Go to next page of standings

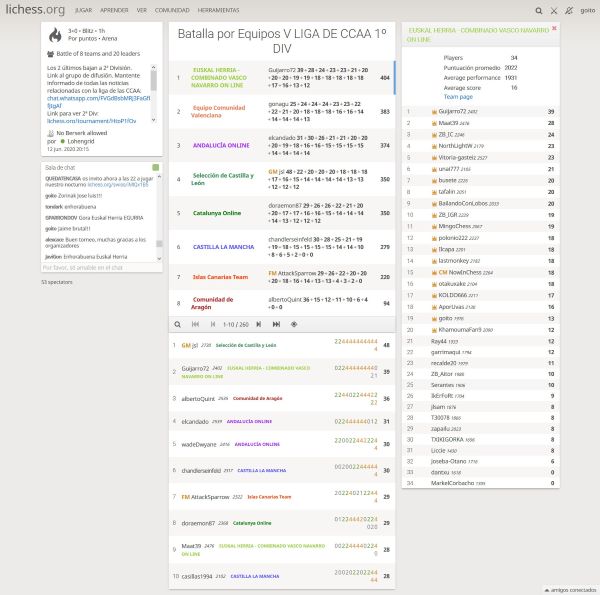click(259, 324)
